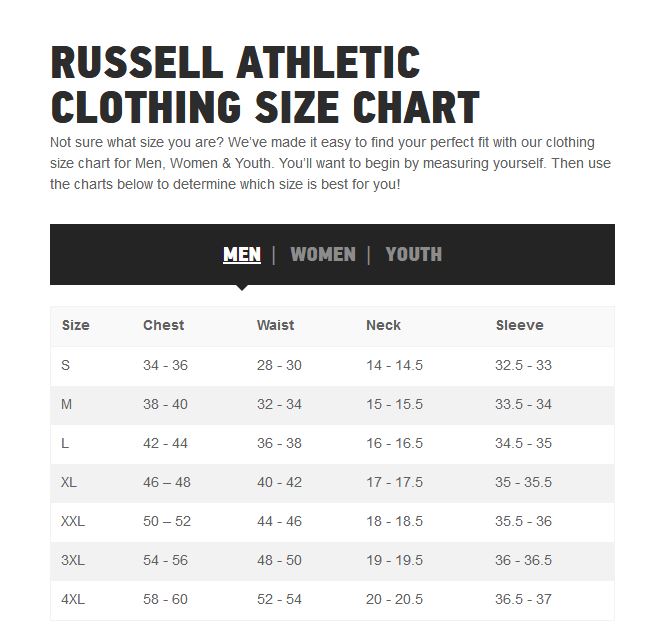This screenshot has height=631, width=672.
Task: Select the XL size row label
Action: pos(69,482)
